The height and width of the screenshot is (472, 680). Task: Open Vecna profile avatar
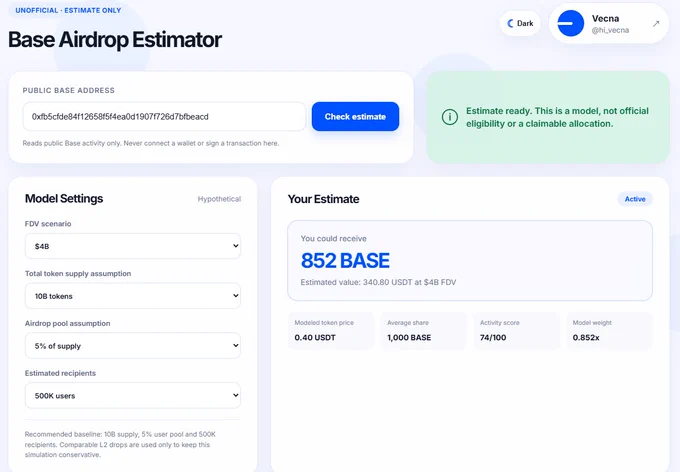coord(570,23)
